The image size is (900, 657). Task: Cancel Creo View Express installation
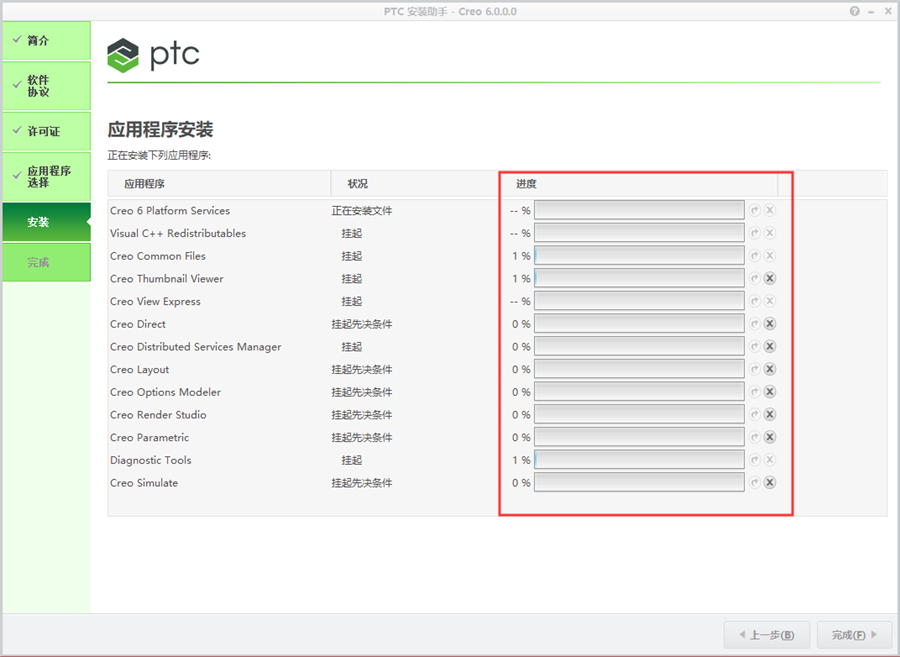tap(770, 301)
